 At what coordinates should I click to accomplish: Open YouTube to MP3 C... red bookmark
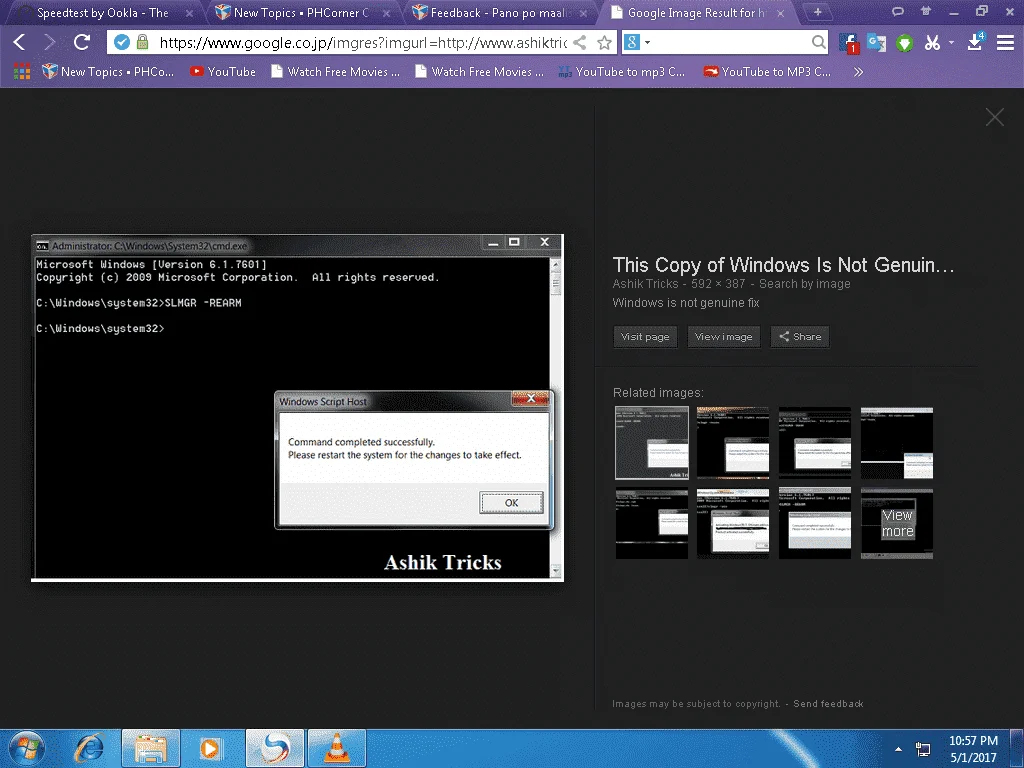tap(767, 72)
